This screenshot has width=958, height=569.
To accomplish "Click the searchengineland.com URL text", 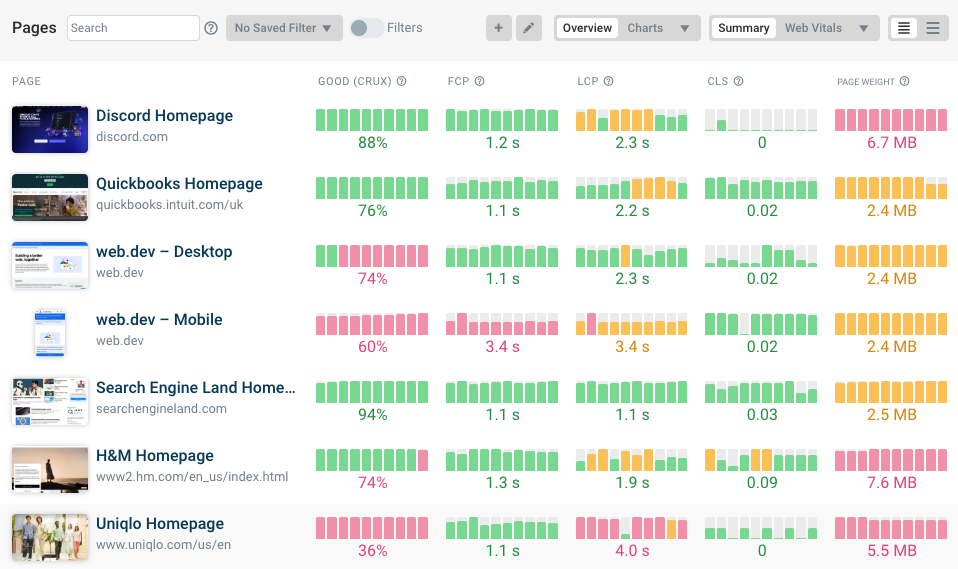I will tap(161, 408).
